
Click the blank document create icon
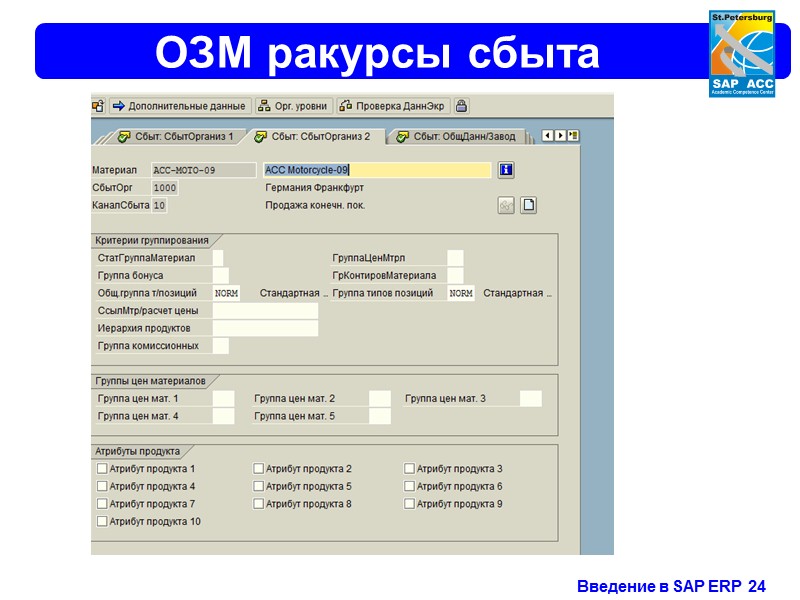(529, 206)
